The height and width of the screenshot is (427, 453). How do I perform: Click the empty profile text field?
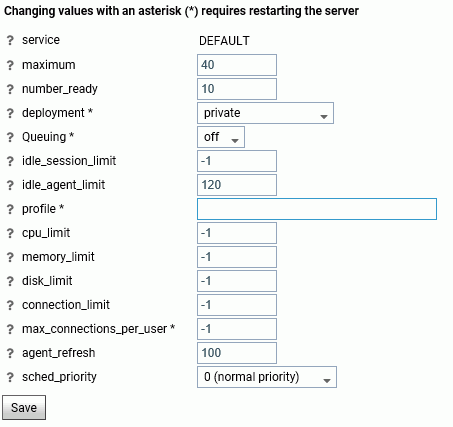click(x=317, y=209)
